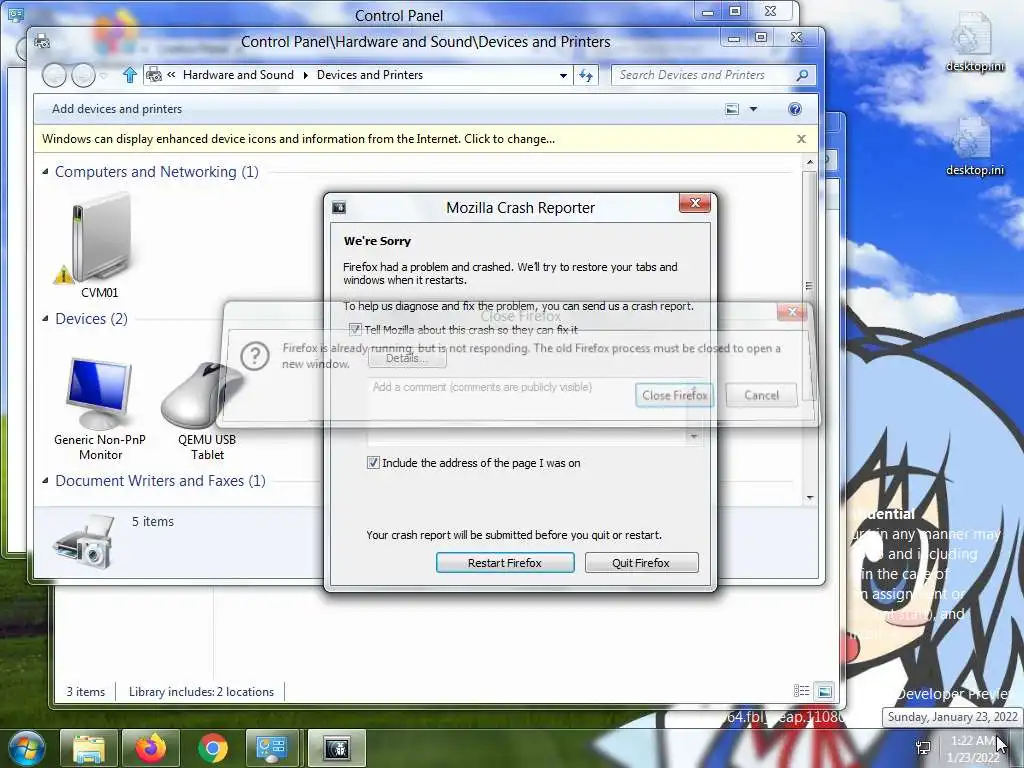Close the faded Close Firefox dialog

(x=792, y=312)
